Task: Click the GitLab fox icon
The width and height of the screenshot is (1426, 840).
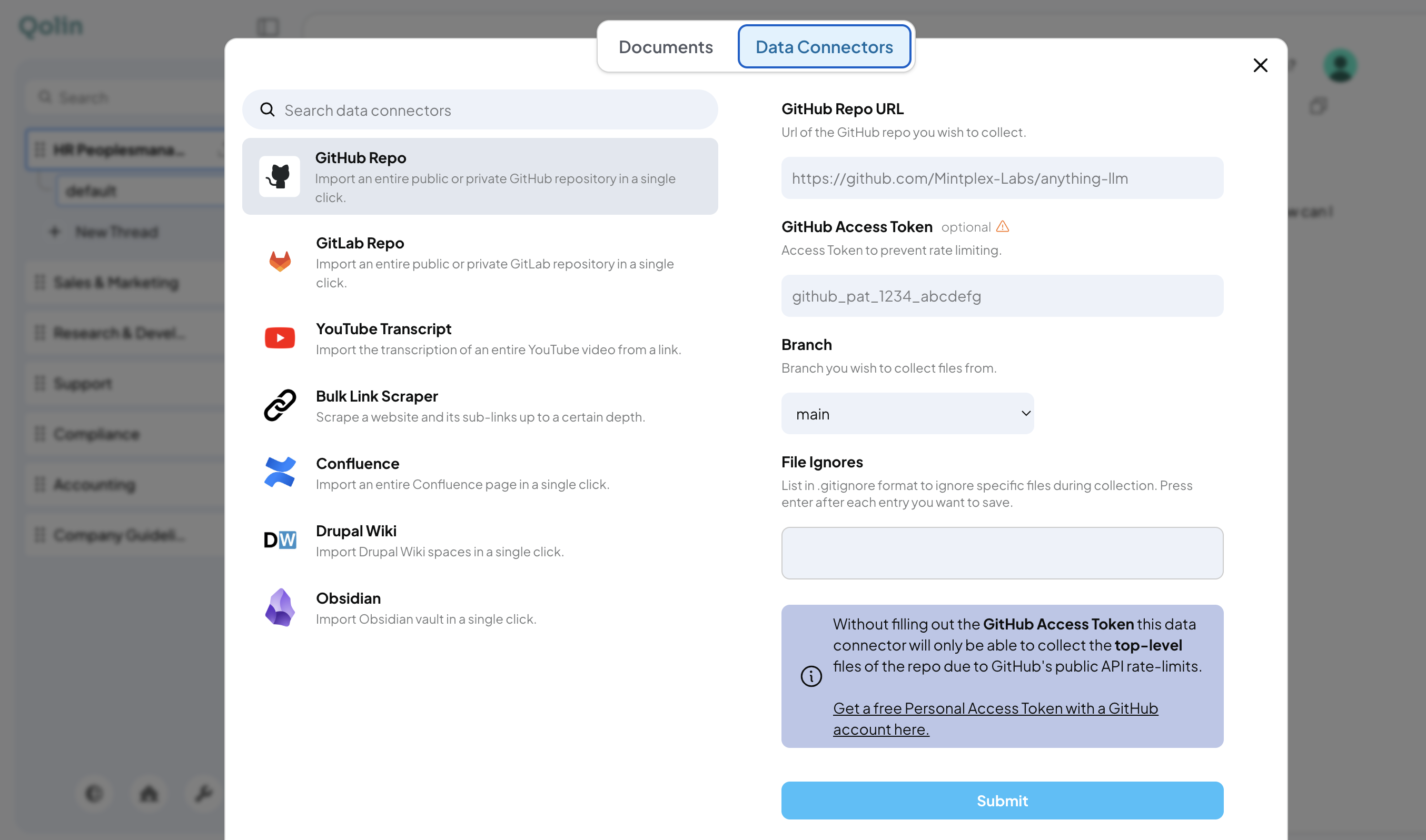Action: [x=280, y=261]
